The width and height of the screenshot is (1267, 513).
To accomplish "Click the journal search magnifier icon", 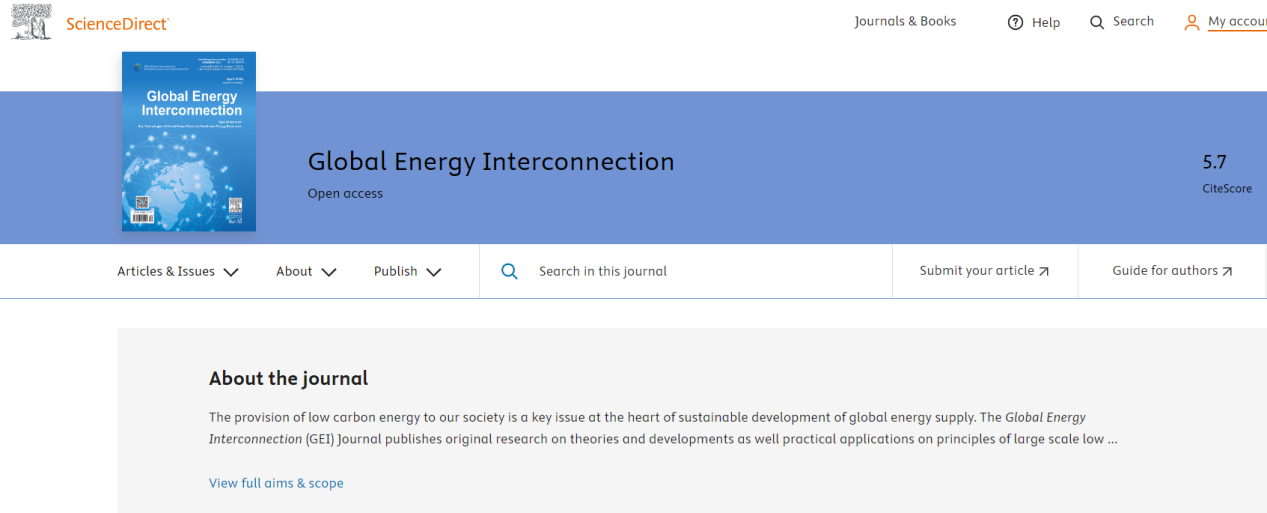I will click(509, 271).
